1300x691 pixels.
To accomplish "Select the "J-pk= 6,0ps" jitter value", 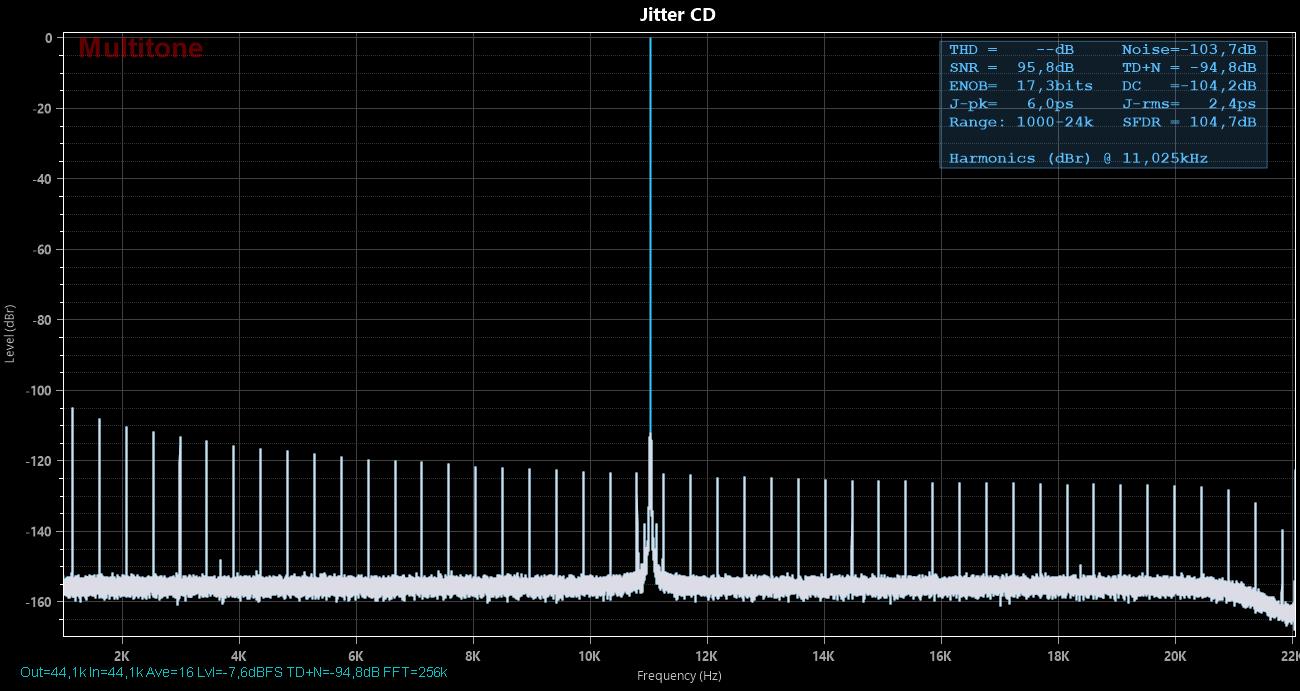I will [1011, 104].
